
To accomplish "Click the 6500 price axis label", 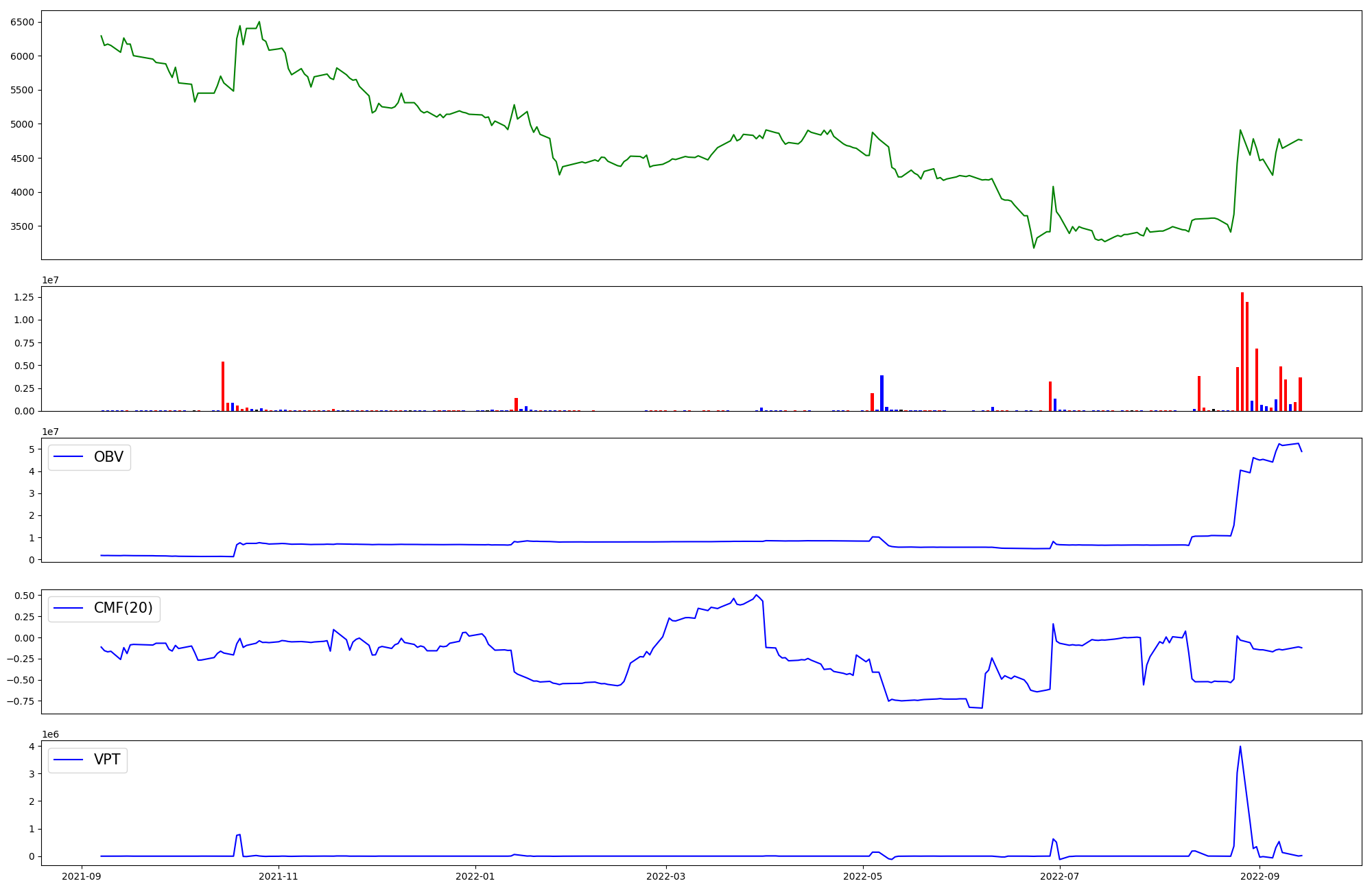I will (22, 22).
